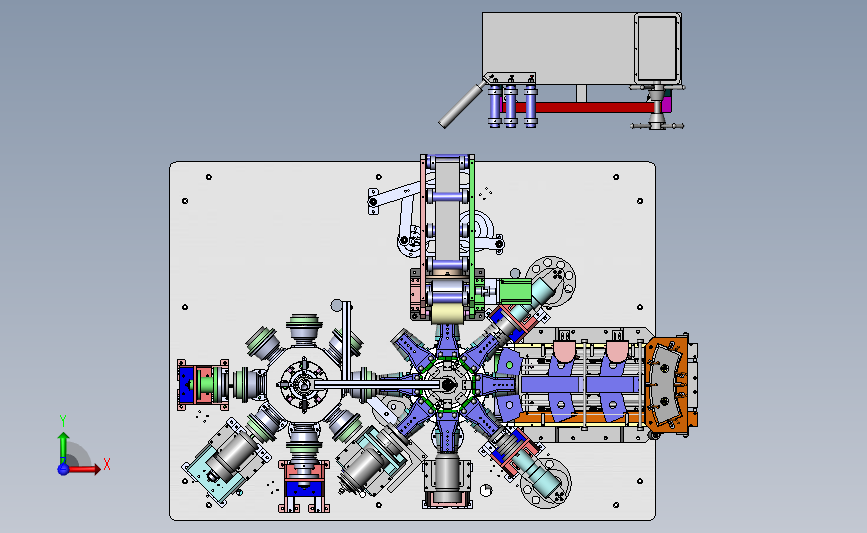Click the red X axis label on triad

click(107, 464)
